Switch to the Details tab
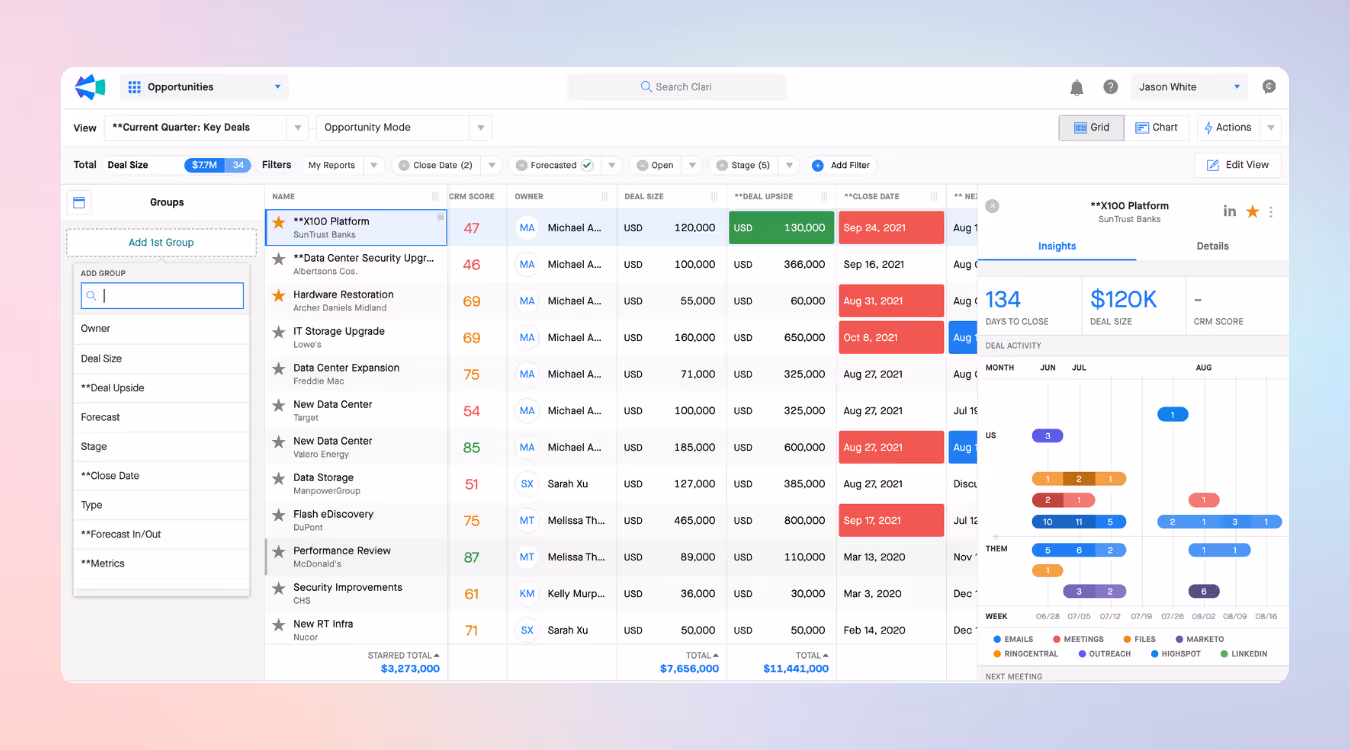Viewport: 1350px width, 750px height. (x=1212, y=246)
